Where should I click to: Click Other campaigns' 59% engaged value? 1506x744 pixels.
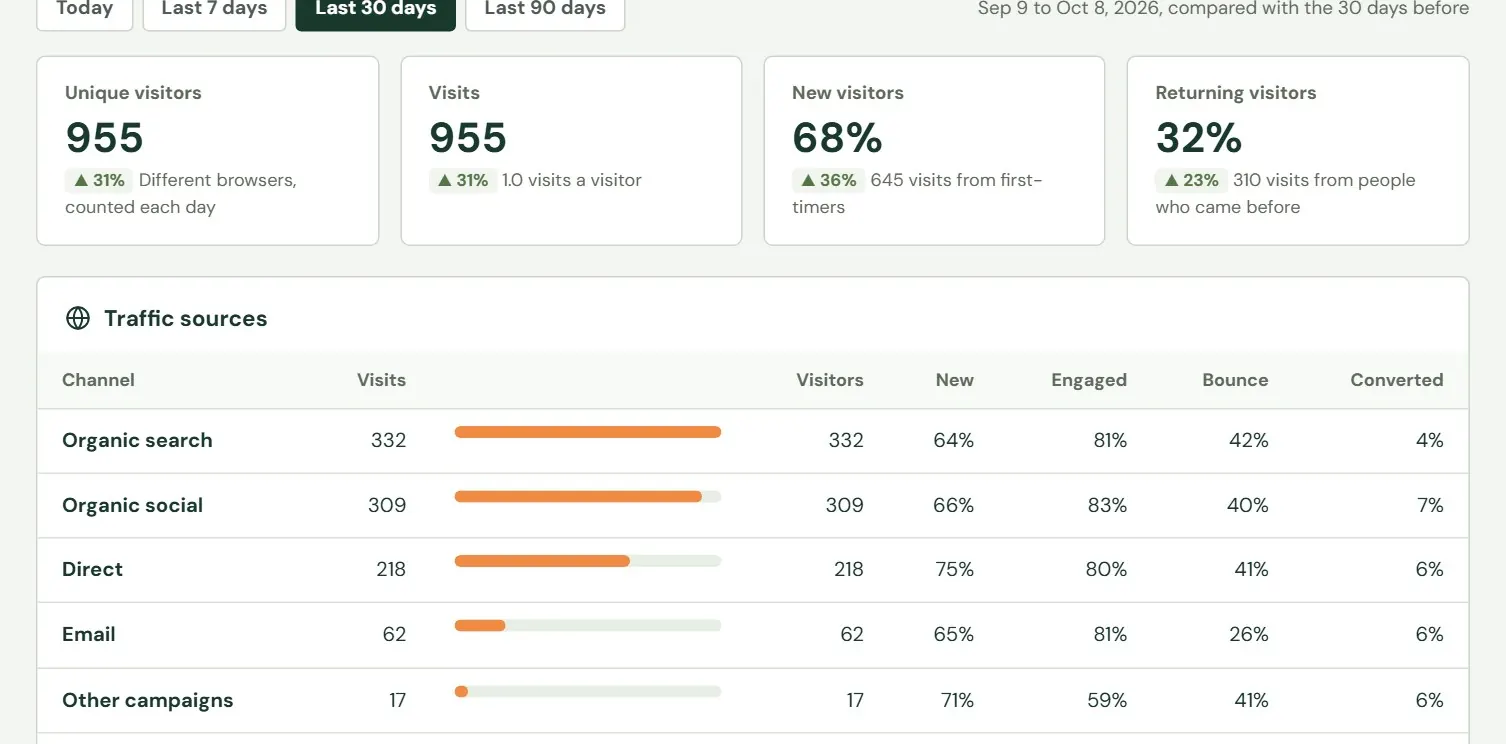[x=1107, y=700]
